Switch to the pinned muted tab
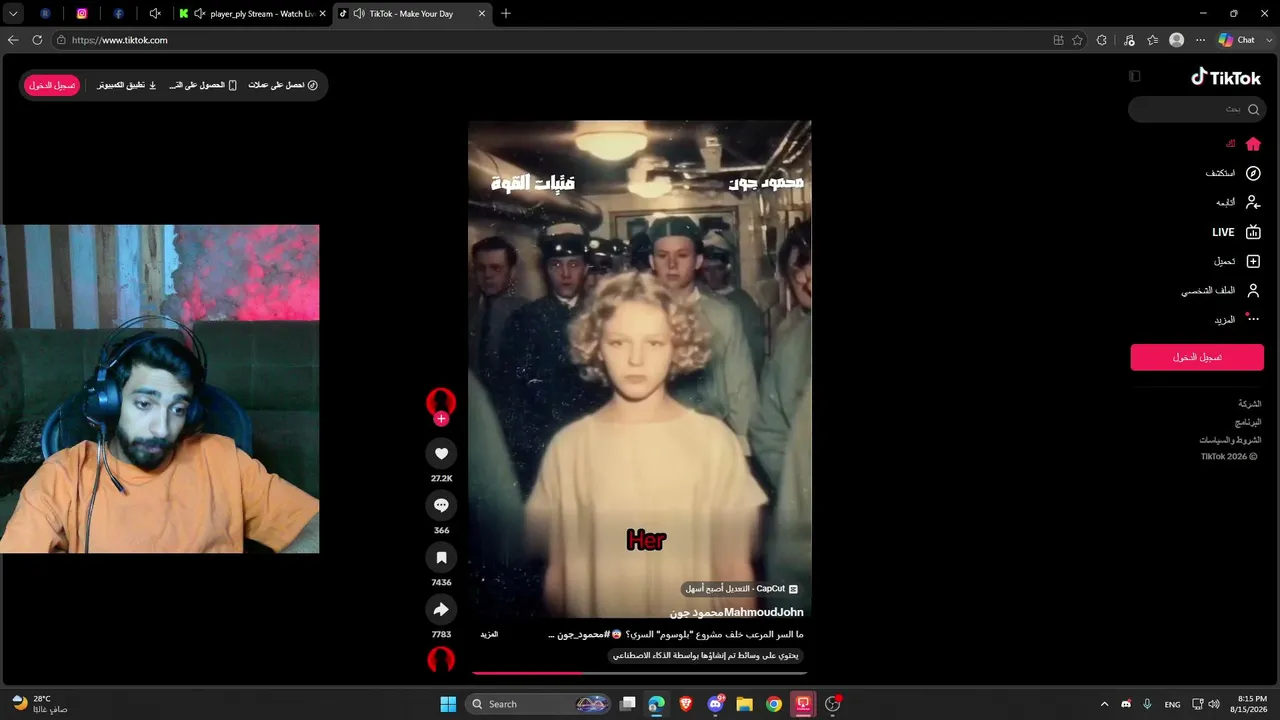 [x=155, y=14]
